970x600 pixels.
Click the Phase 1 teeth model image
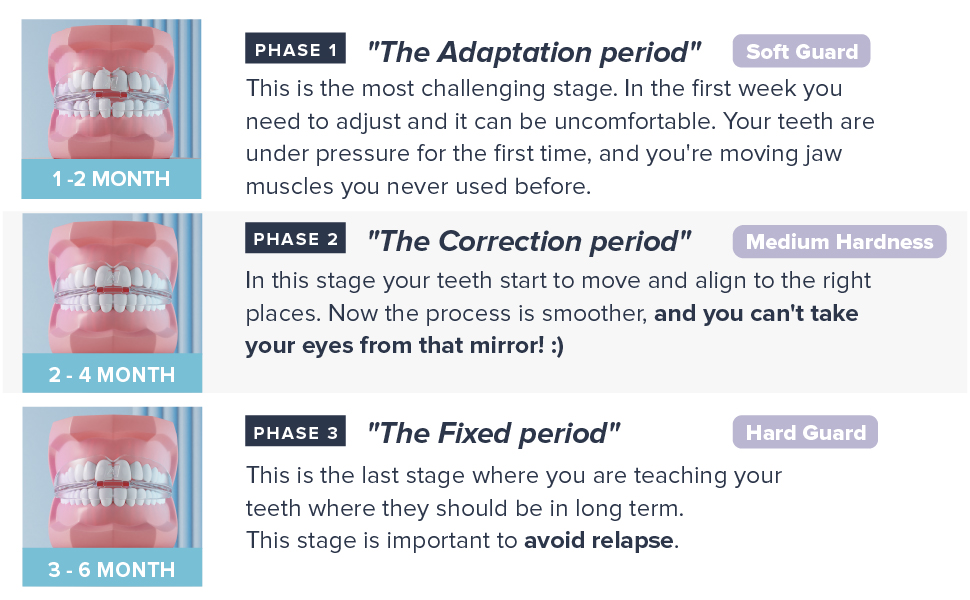pyautogui.click(x=111, y=90)
